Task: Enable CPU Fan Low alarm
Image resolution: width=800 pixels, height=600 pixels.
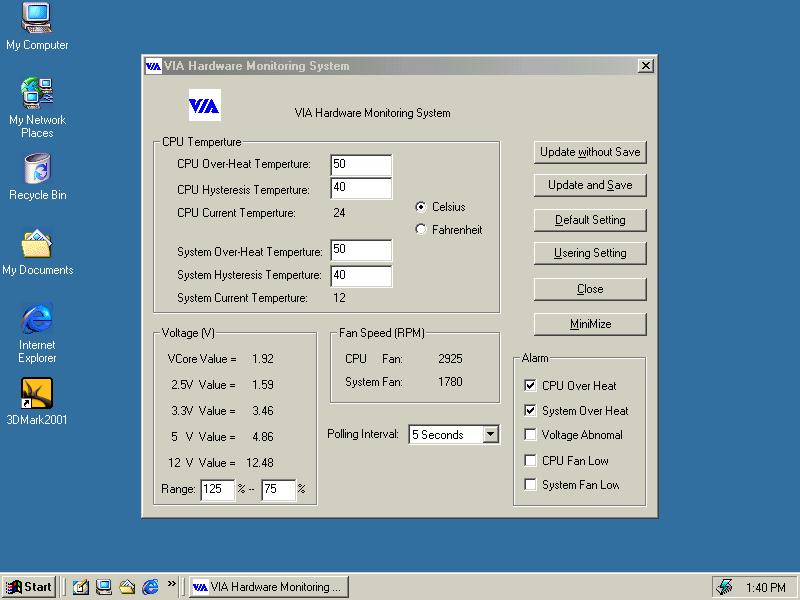Action: coord(530,460)
